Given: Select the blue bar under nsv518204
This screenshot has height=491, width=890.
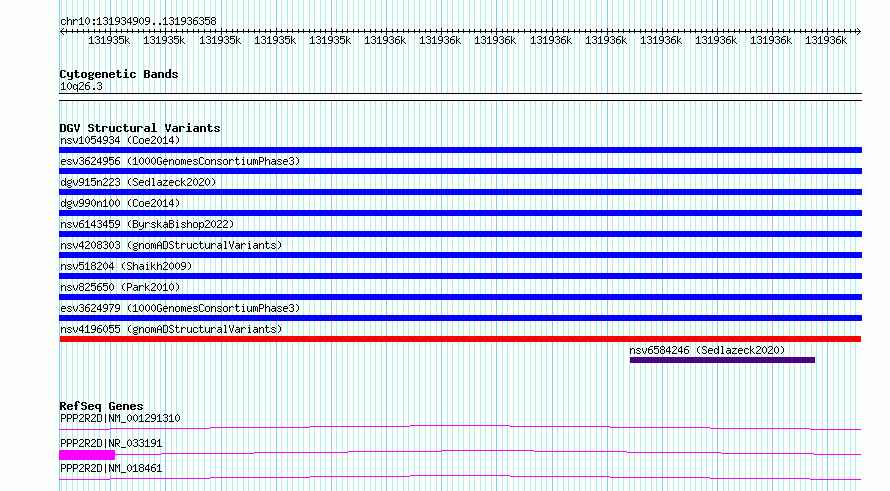Looking at the screenshot, I should pyautogui.click(x=460, y=276).
